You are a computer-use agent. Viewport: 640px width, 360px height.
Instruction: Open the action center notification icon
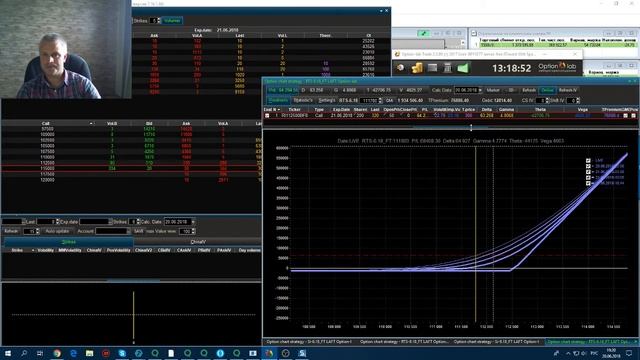pos(629,353)
